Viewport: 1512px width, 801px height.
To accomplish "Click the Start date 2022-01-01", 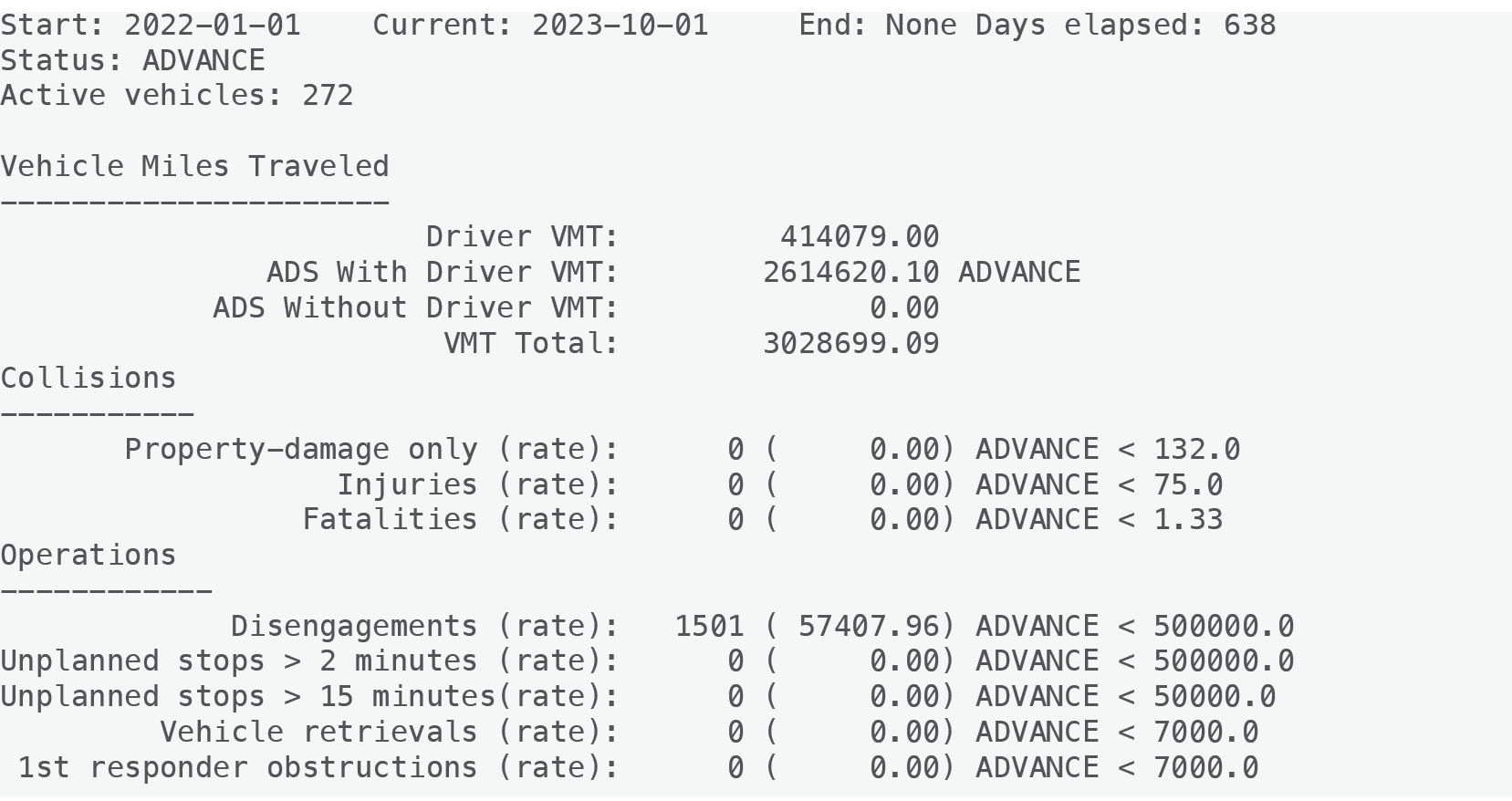I will pyautogui.click(x=213, y=25).
